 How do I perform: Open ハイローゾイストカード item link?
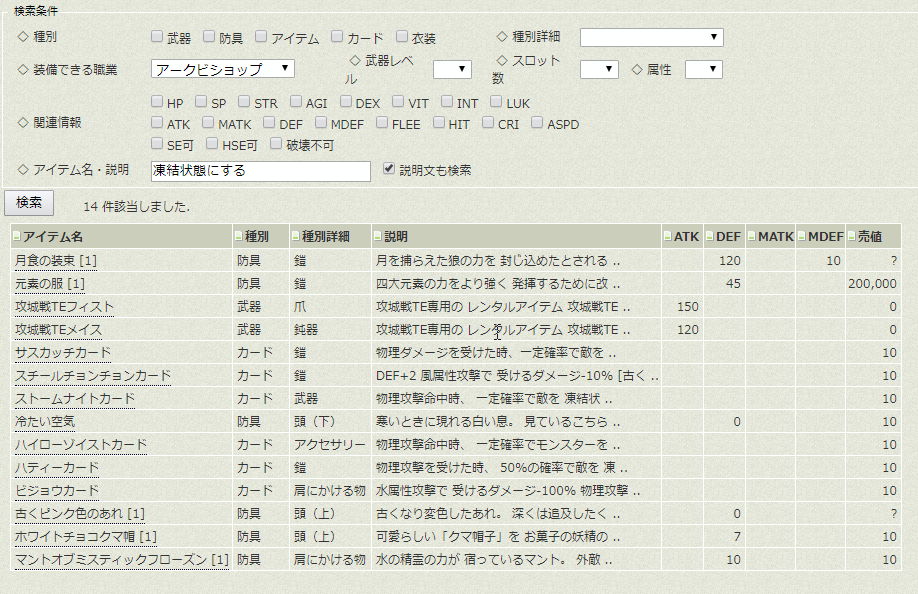tap(81, 445)
